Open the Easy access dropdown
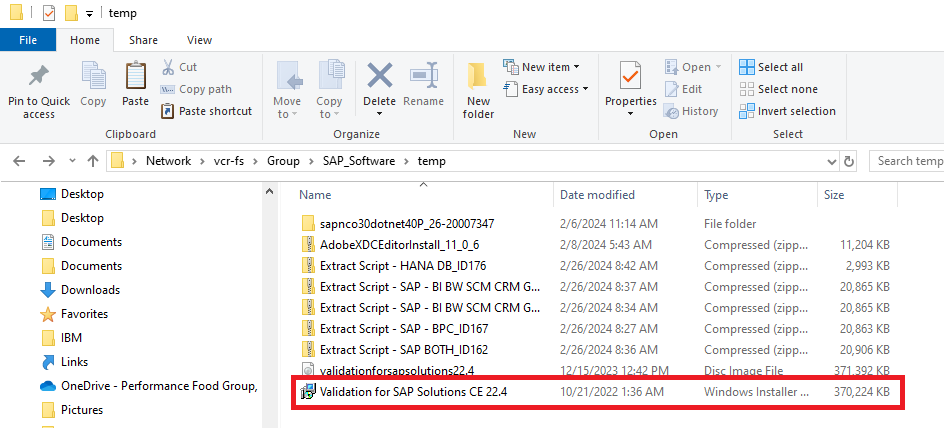 pos(585,89)
